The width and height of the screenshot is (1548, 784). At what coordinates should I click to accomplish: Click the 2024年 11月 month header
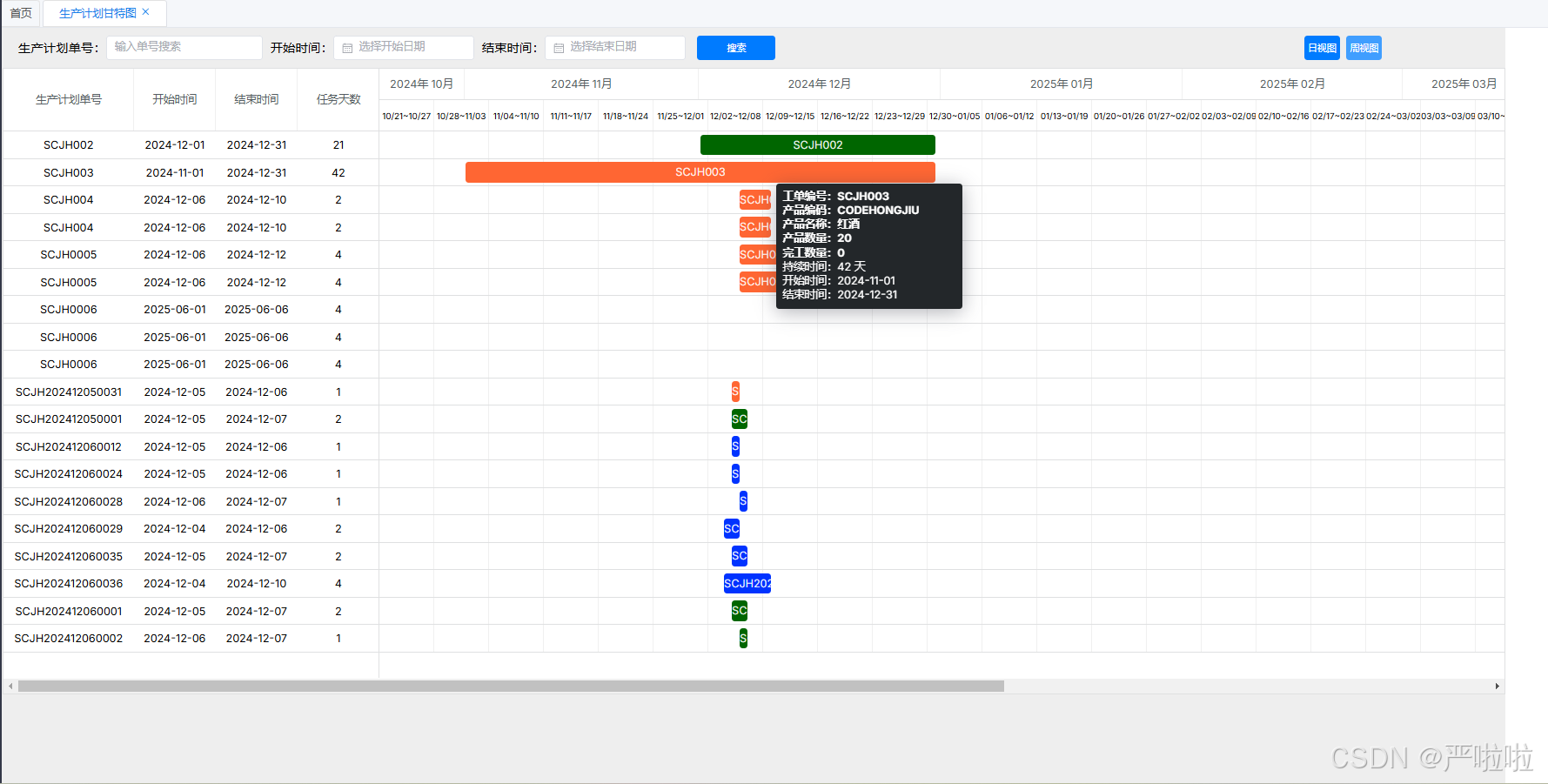(x=581, y=84)
